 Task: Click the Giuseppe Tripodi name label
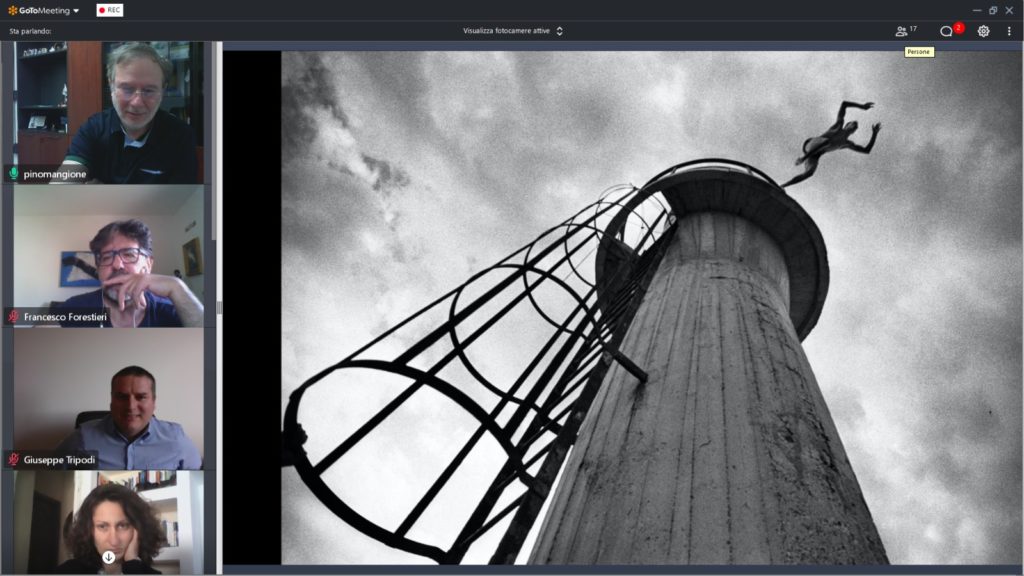click(59, 460)
